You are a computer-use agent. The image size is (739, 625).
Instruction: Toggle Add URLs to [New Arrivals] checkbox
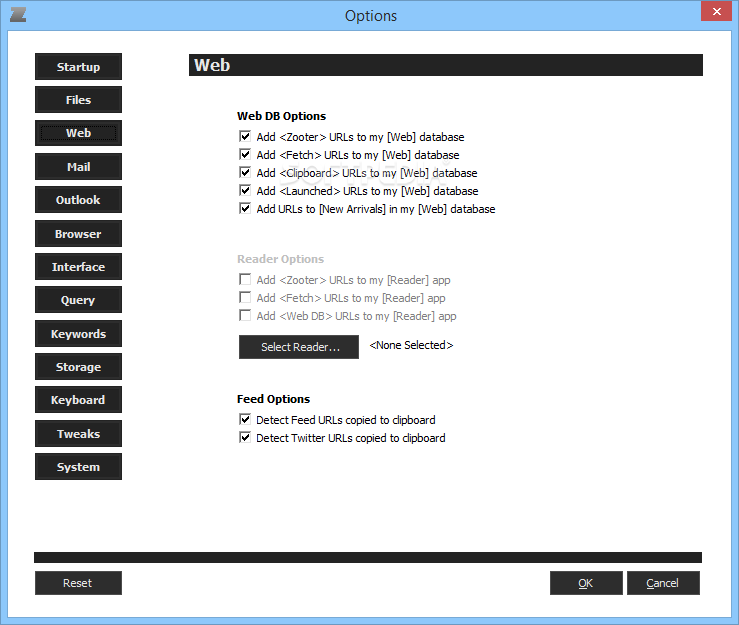pyautogui.click(x=245, y=208)
